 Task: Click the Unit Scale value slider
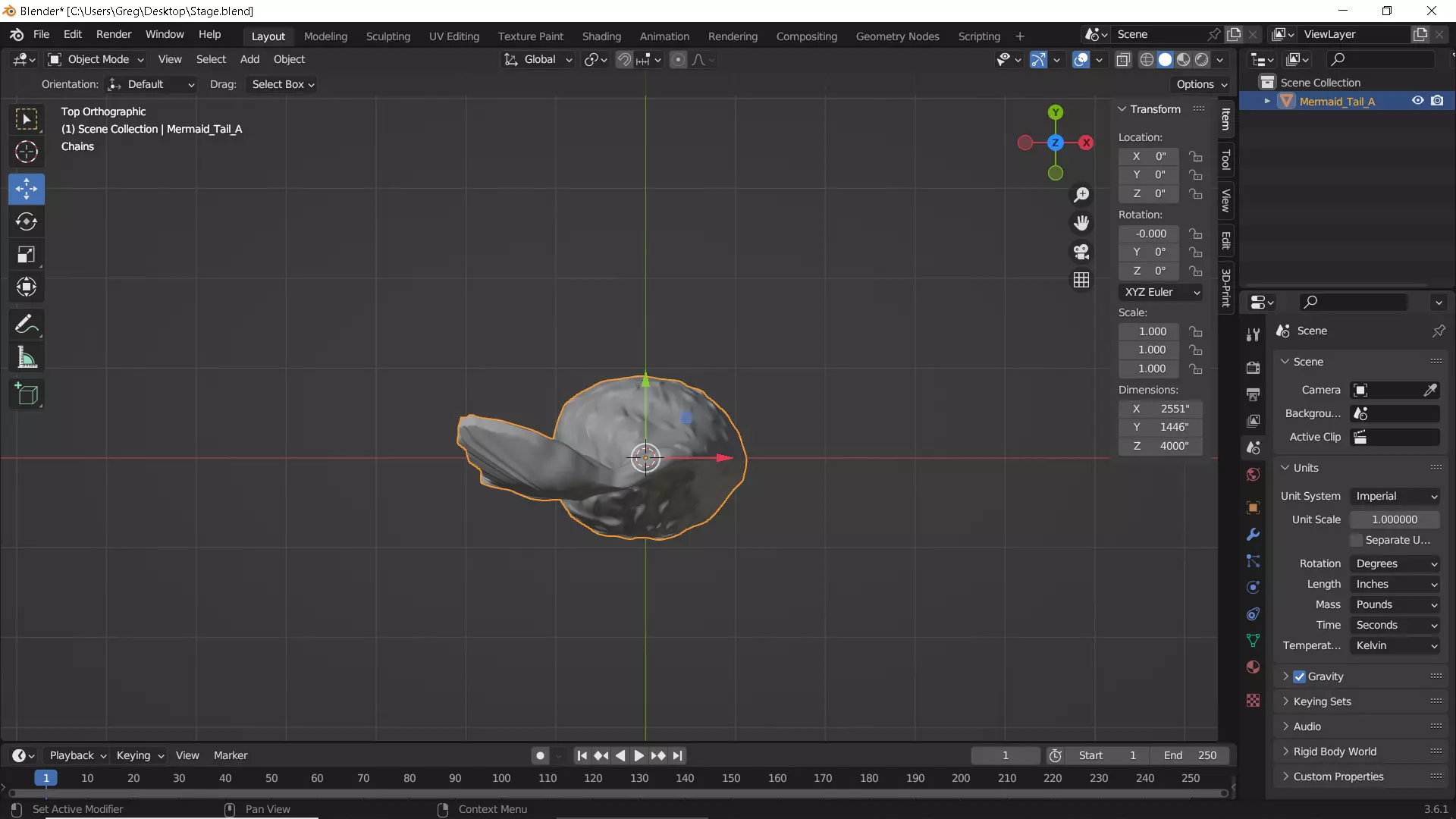(x=1395, y=519)
